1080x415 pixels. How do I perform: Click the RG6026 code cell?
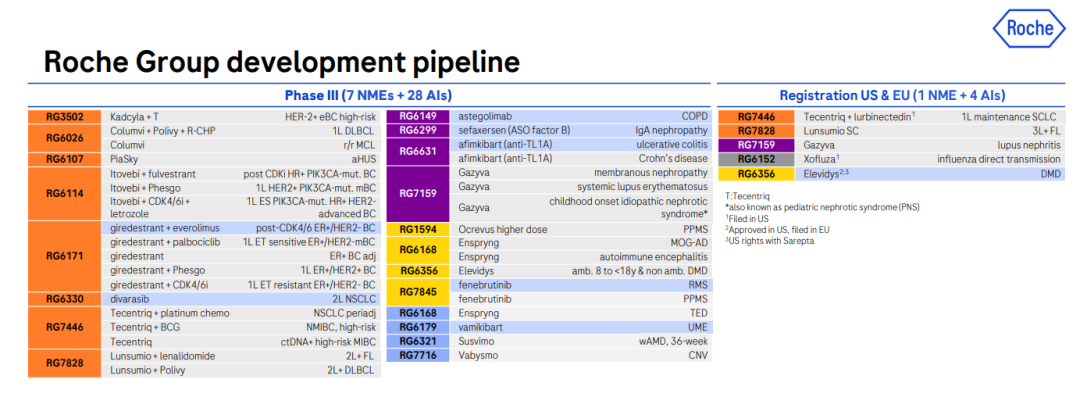tap(64, 138)
